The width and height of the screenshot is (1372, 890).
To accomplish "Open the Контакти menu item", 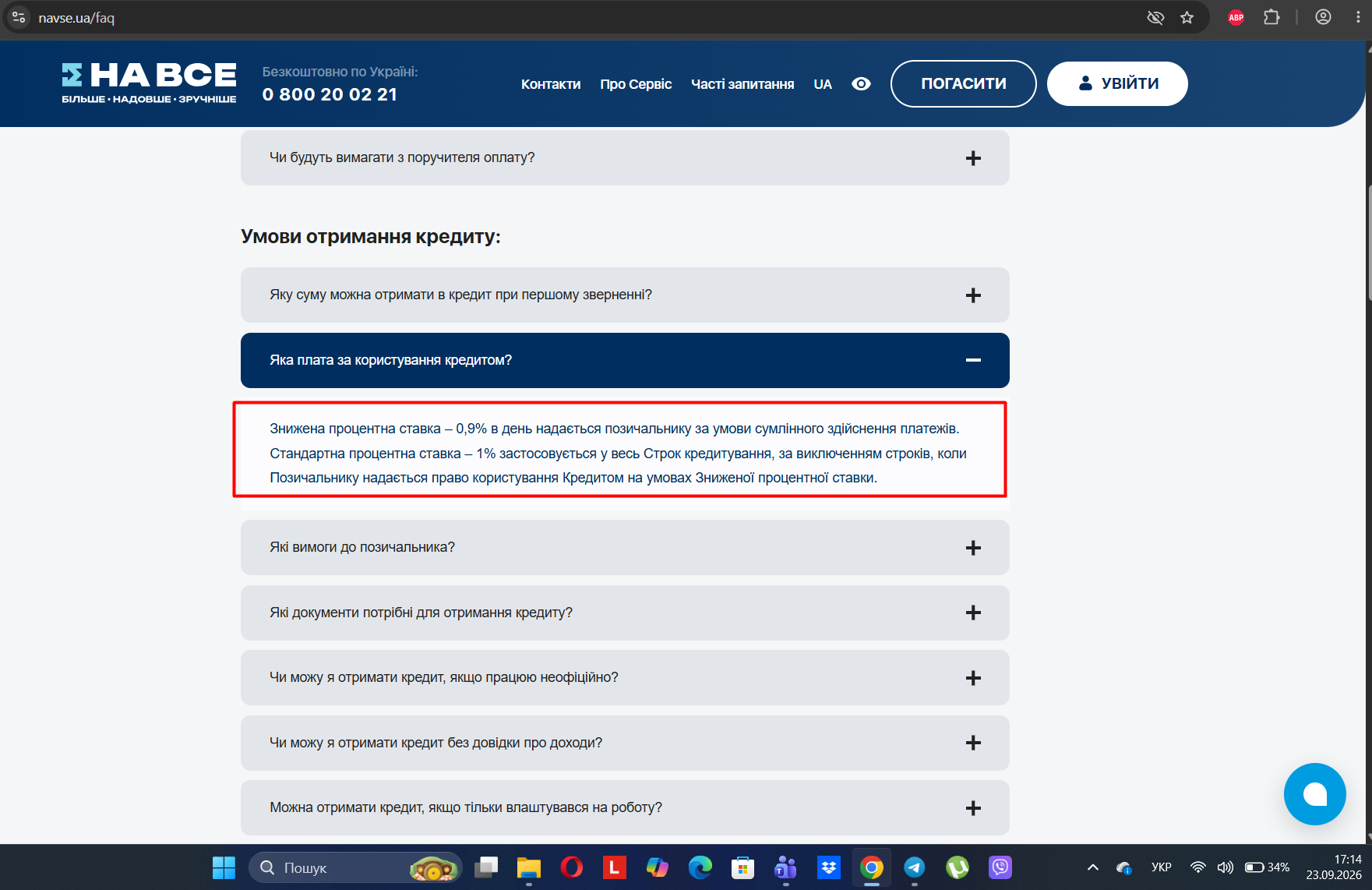I will 551,84.
